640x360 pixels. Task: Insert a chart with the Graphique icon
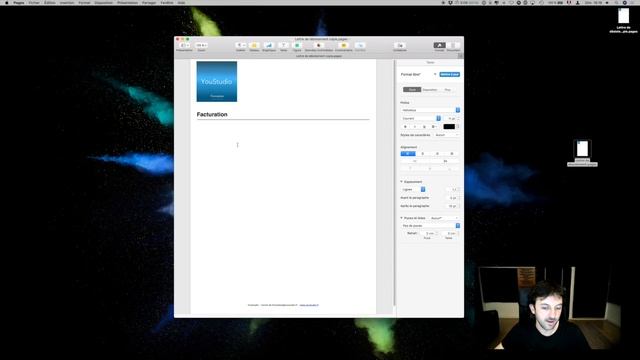tap(269, 45)
